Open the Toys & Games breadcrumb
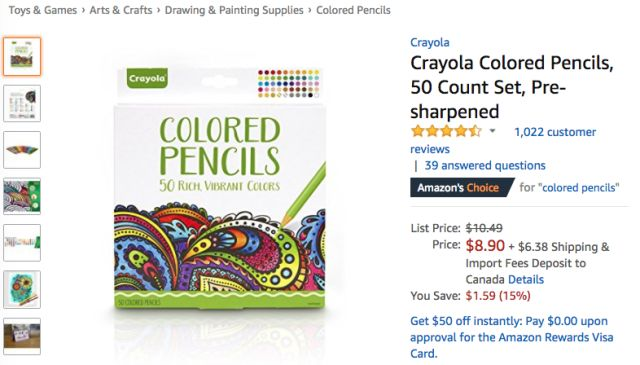Image resolution: width=640 pixels, height=365 pixels. [43, 10]
